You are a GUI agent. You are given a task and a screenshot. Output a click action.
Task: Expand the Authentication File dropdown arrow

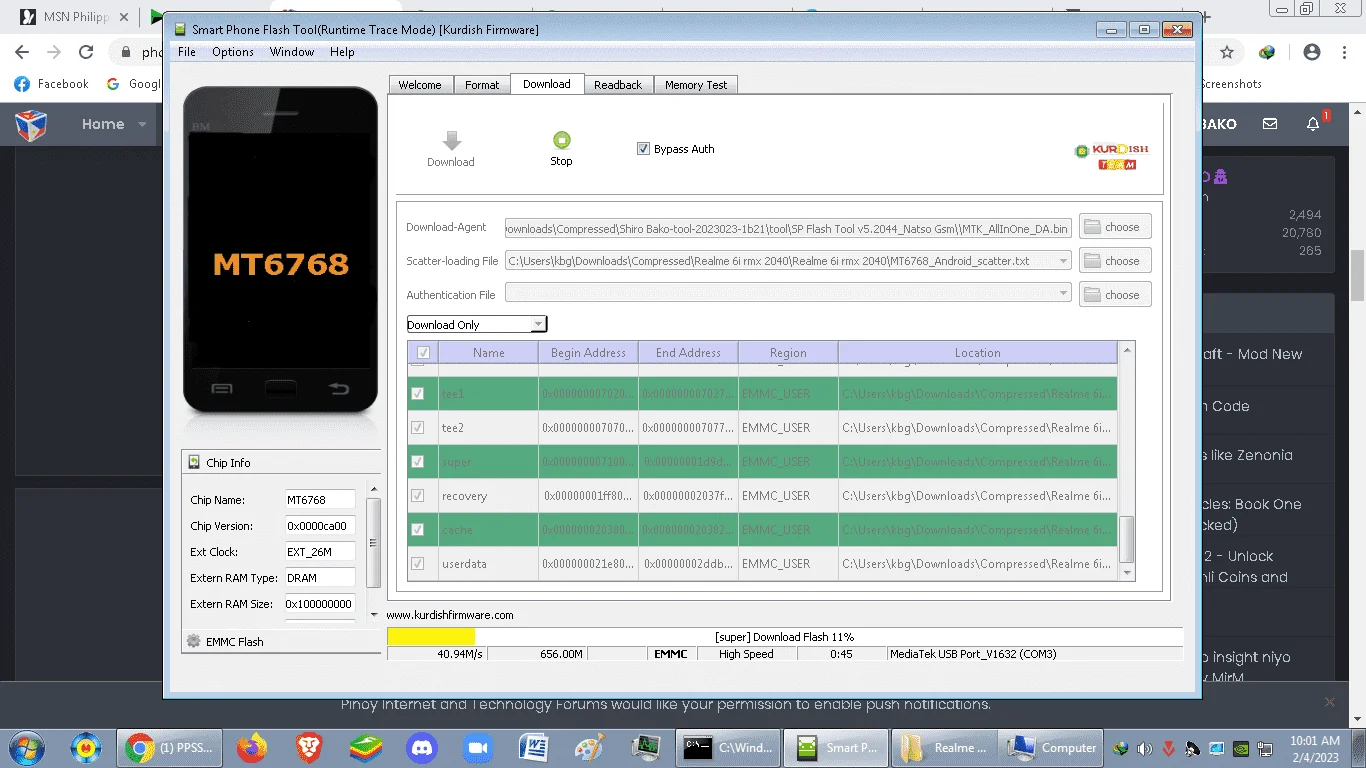coord(1063,294)
